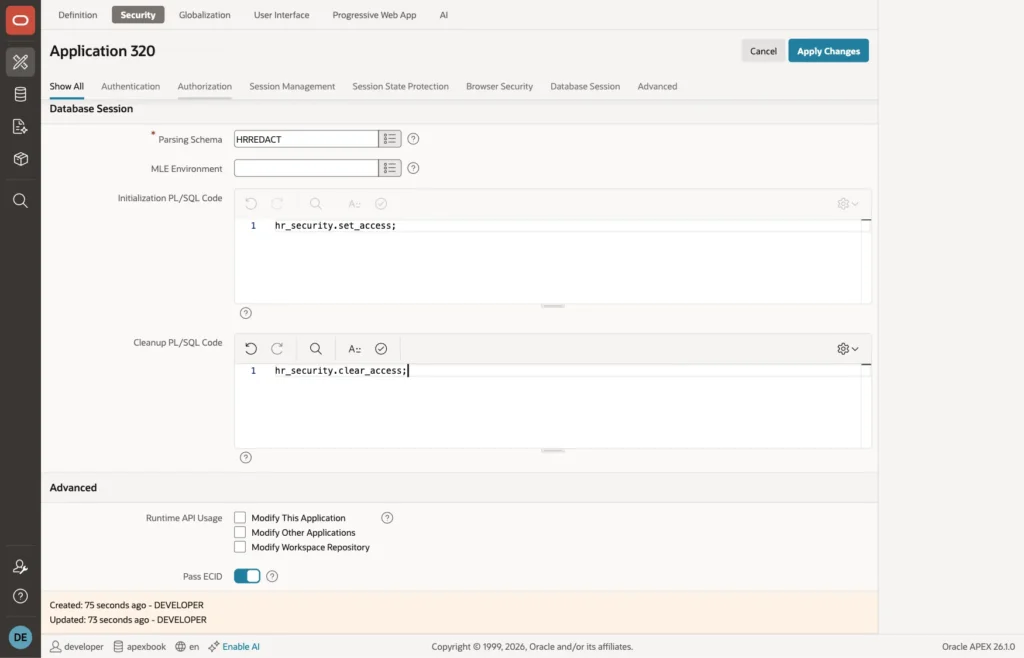Click undo in Cleanup PL/SQL Code editor
Viewport: 1024px width, 658px height.
(x=251, y=349)
